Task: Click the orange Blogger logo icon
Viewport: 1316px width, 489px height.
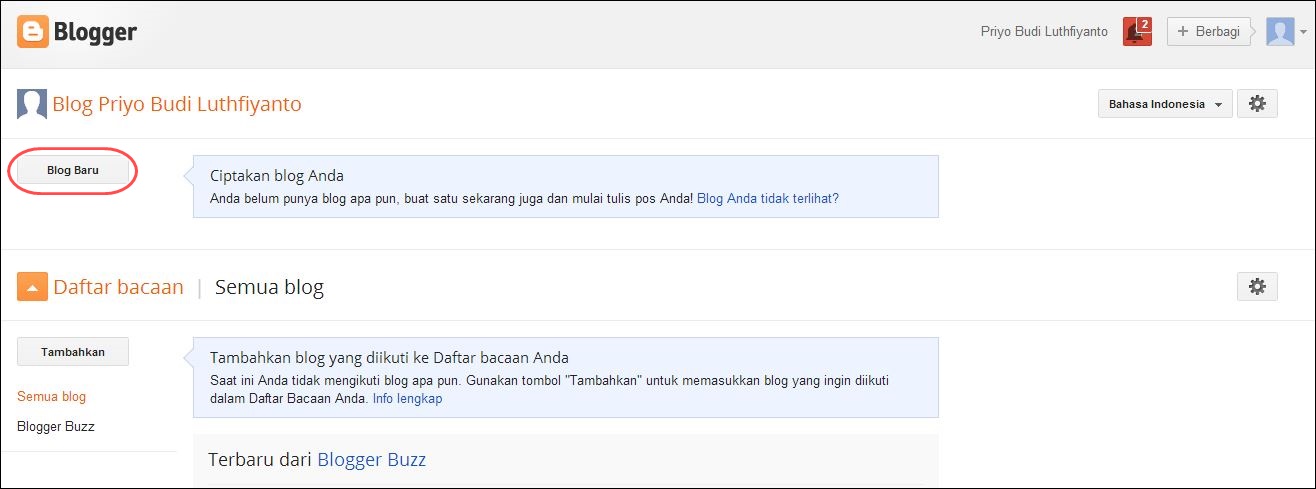Action: (32, 32)
